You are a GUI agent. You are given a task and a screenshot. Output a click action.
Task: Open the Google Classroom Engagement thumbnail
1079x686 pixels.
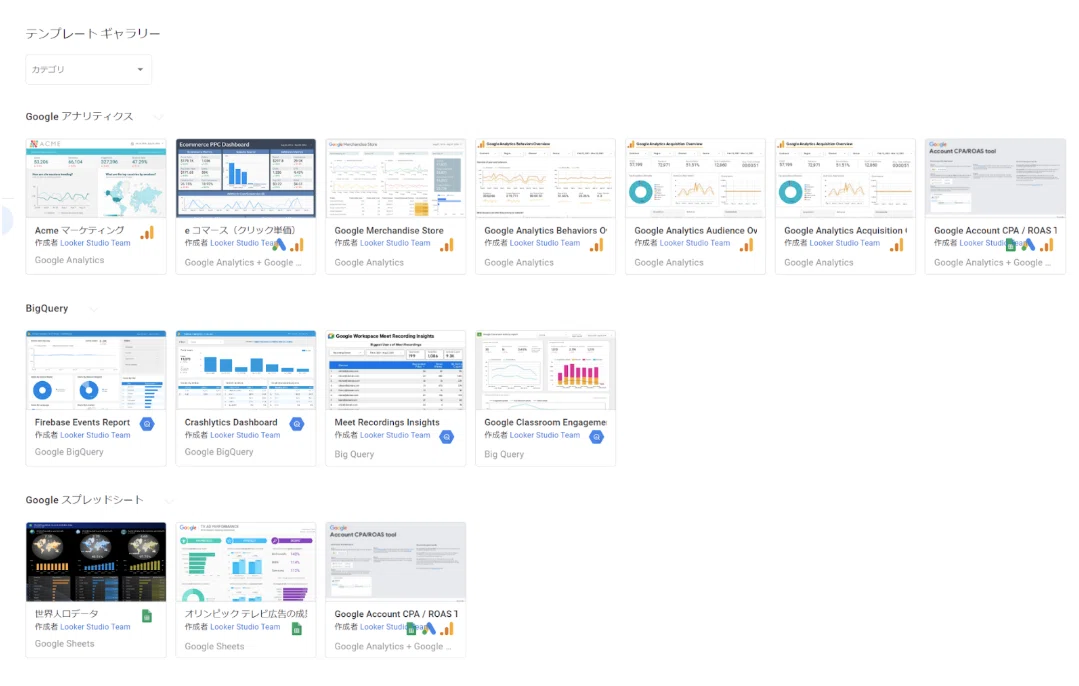click(546, 370)
